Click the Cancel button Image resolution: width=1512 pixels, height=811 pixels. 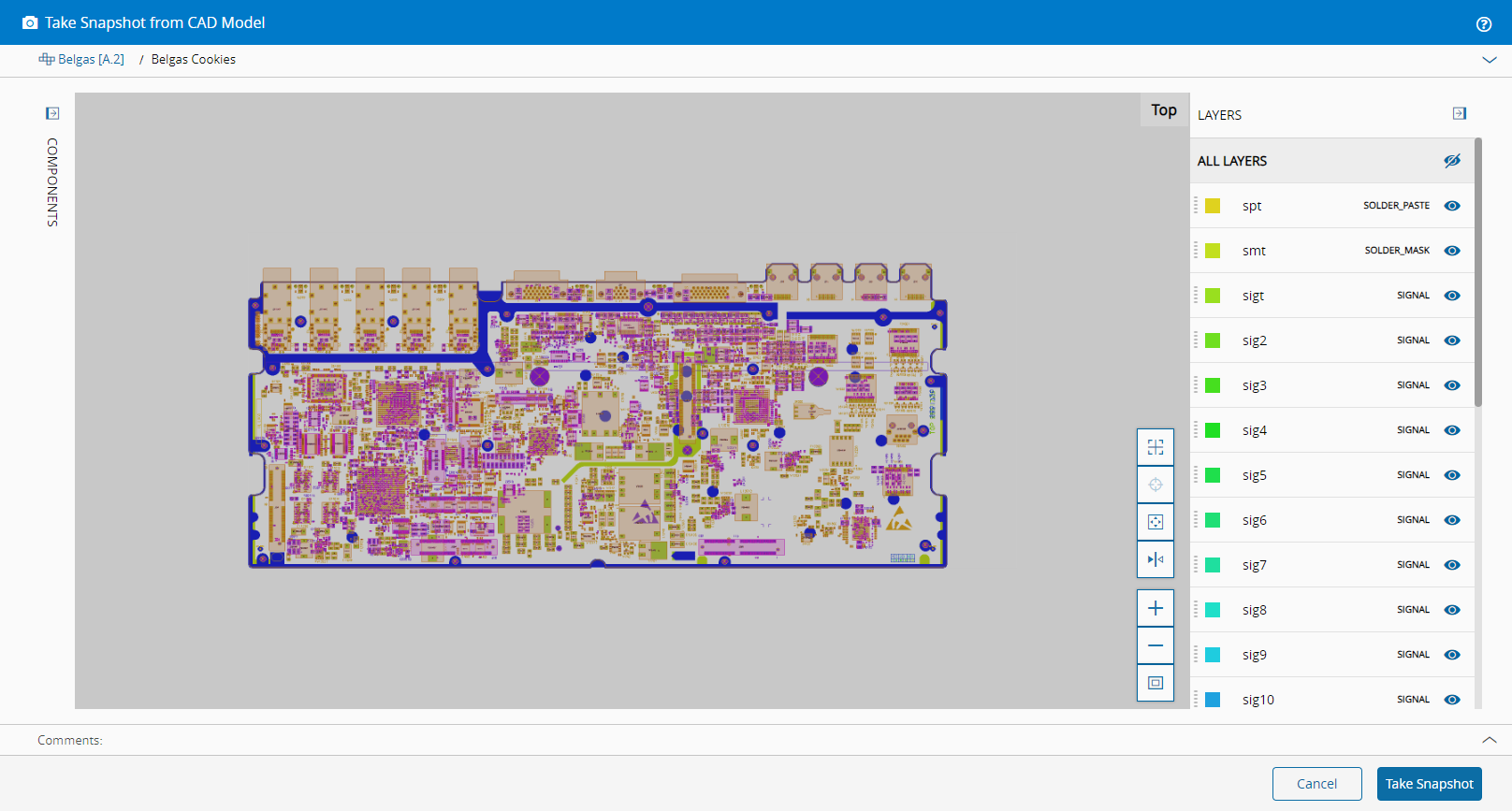tap(1316, 784)
